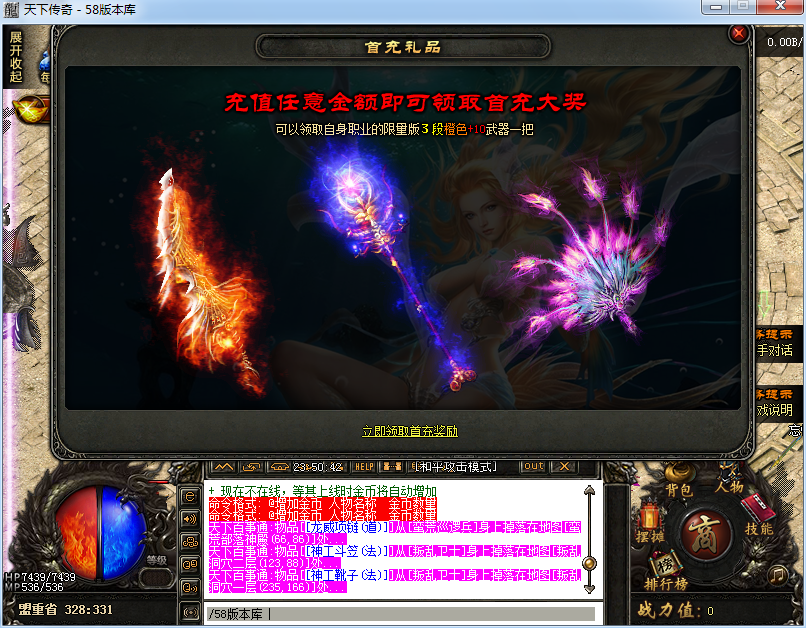Click the broadcast signal channel button
Viewport: 806px width, 628px height.
click(x=190, y=612)
